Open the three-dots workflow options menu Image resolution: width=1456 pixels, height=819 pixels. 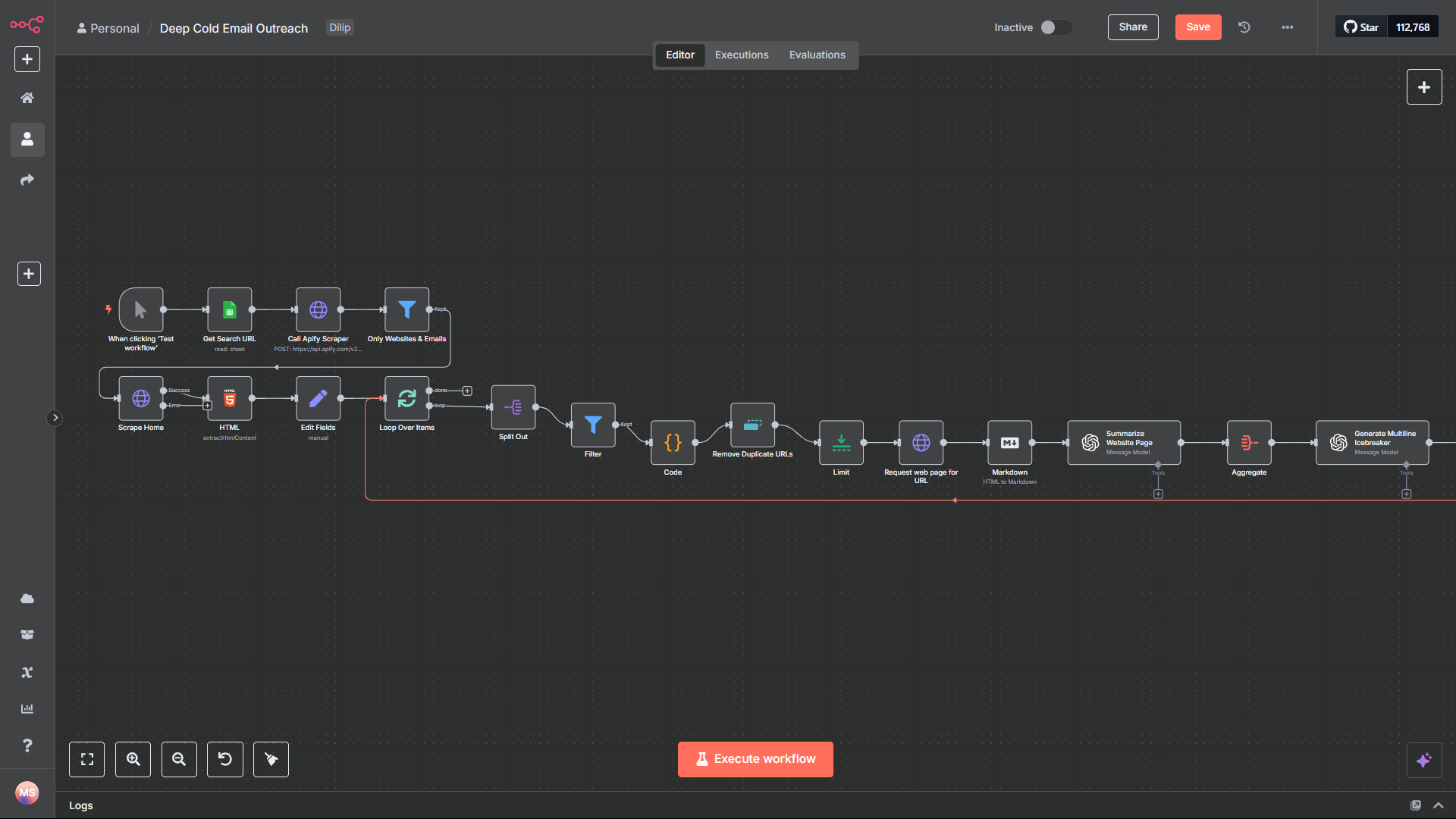pos(1288,27)
